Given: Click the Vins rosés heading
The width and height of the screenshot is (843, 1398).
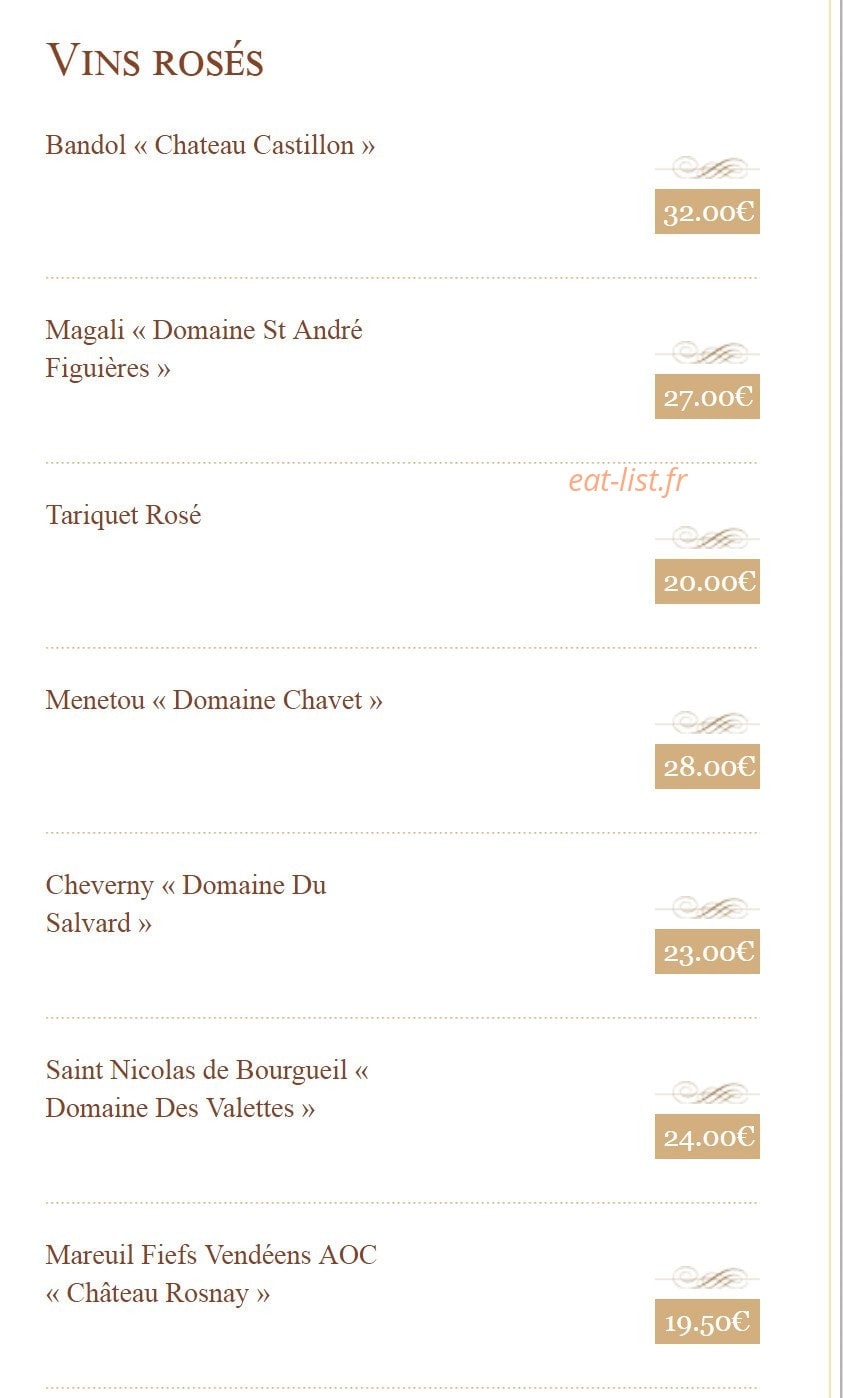Looking at the screenshot, I should [155, 61].
